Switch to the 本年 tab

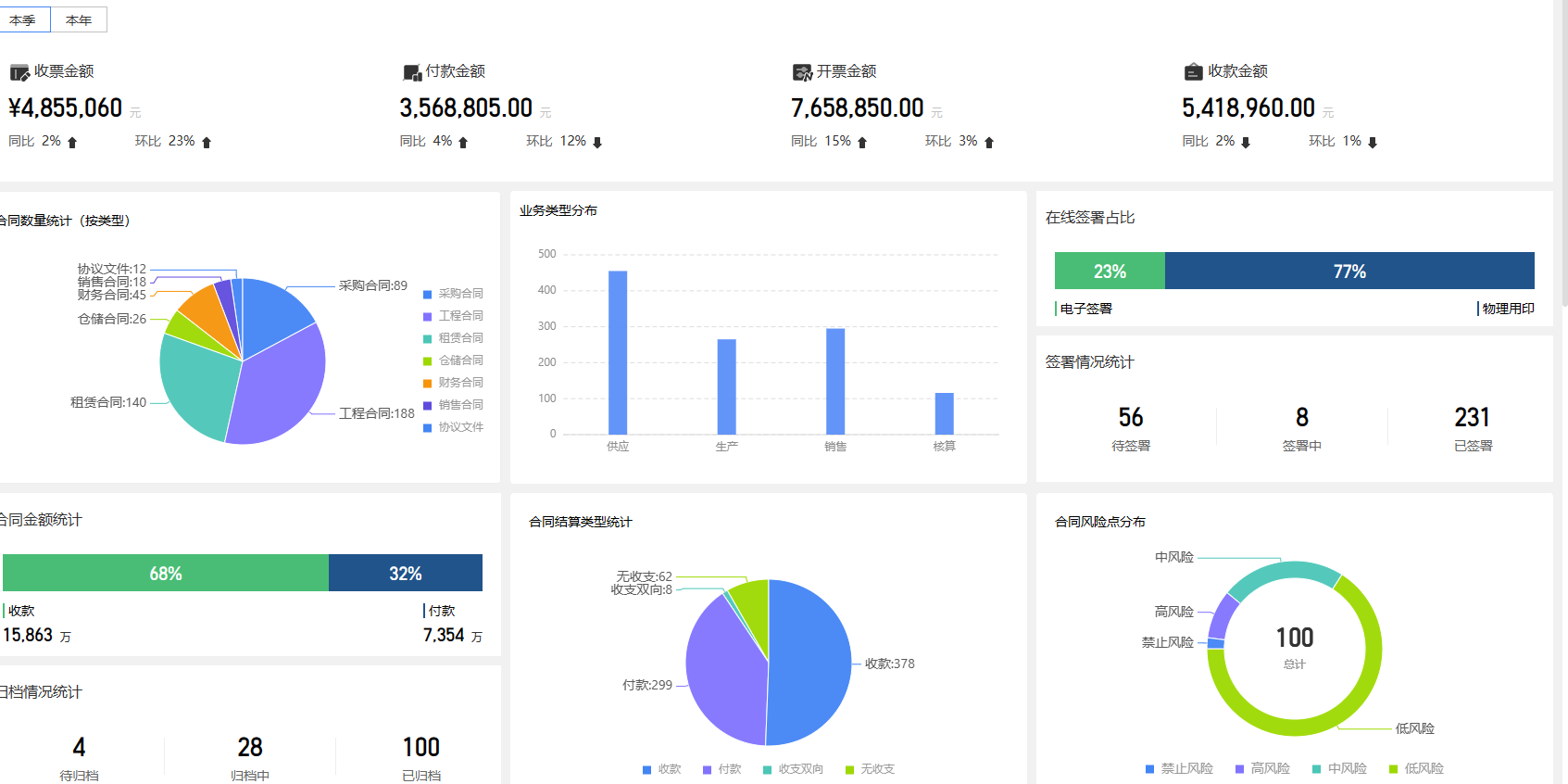[x=79, y=19]
